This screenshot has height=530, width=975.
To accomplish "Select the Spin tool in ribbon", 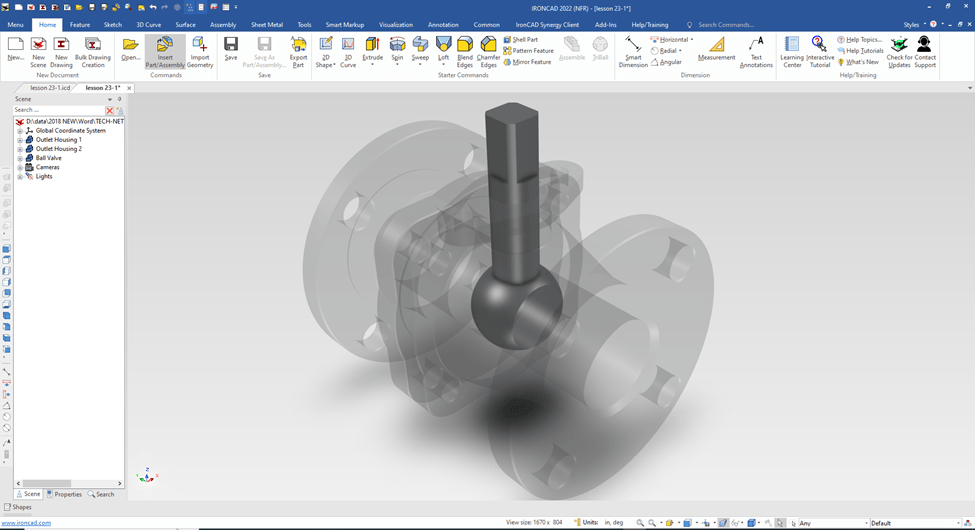I will point(397,46).
